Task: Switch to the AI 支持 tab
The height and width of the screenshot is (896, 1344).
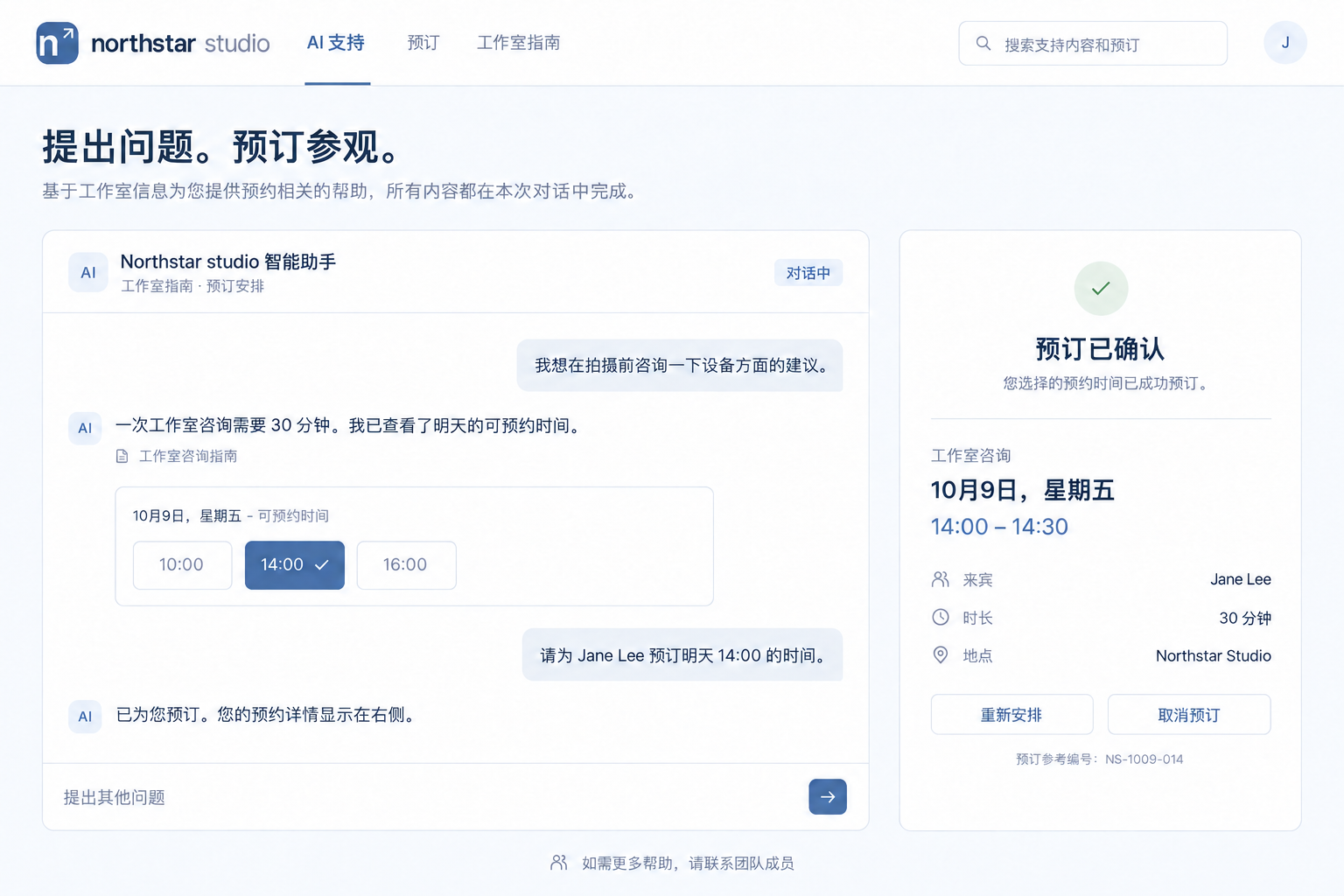Action: 336,43
